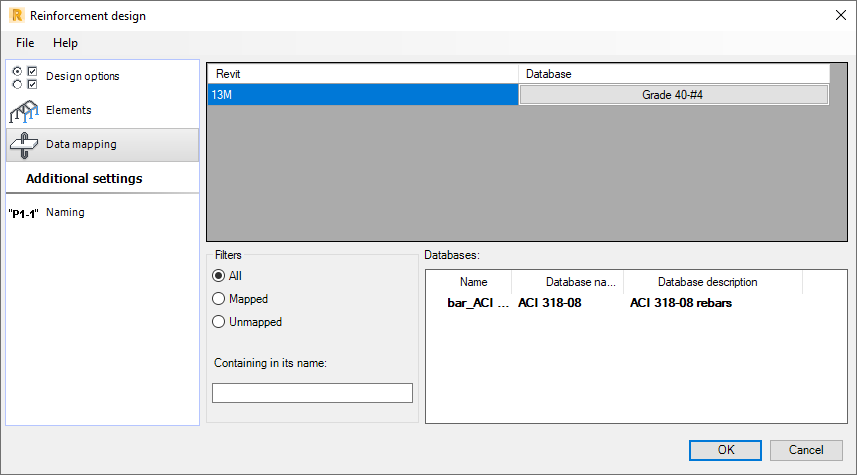Image resolution: width=857 pixels, height=475 pixels.
Task: Open the Help menu
Action: pos(65,43)
